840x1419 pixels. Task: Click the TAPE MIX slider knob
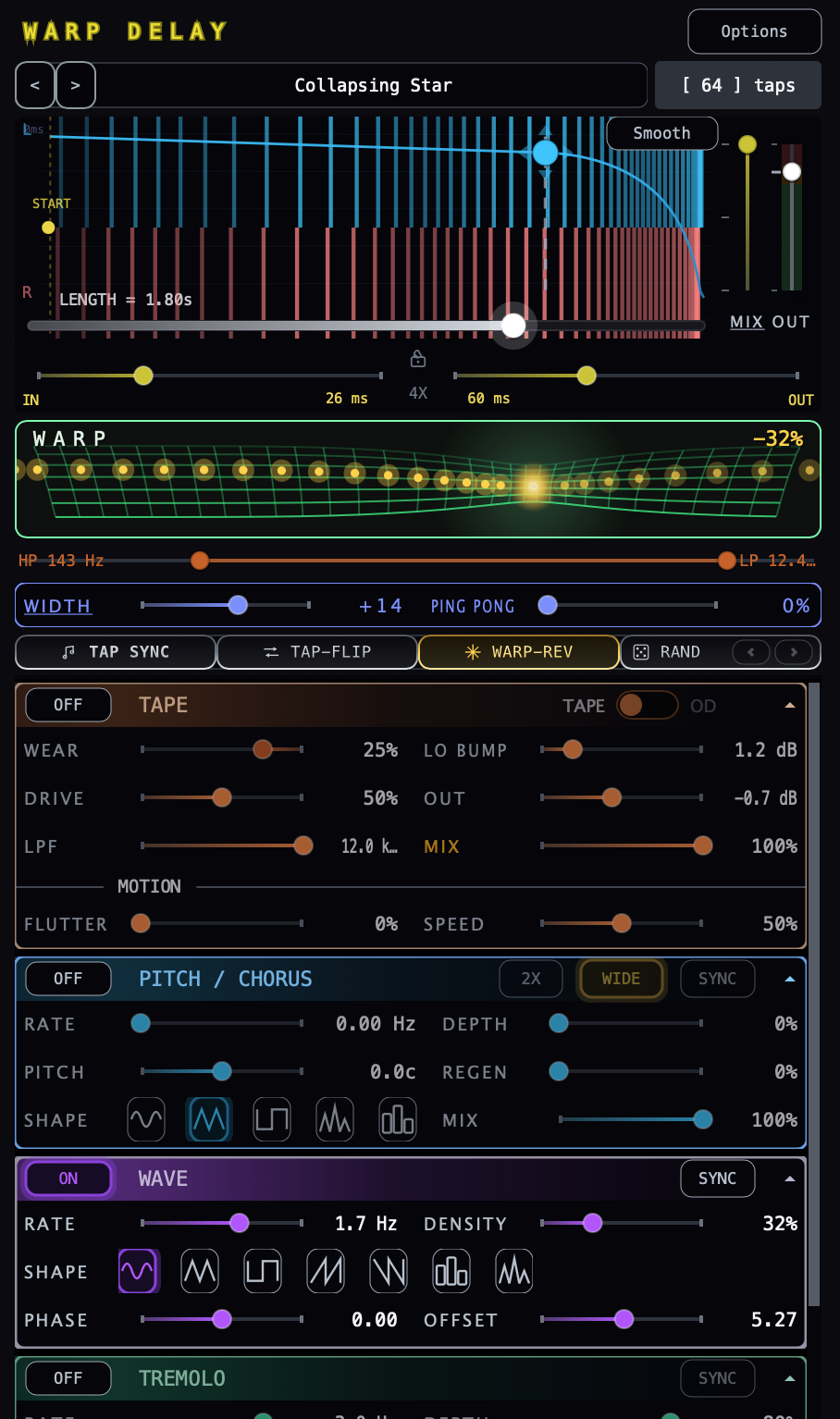click(x=703, y=845)
